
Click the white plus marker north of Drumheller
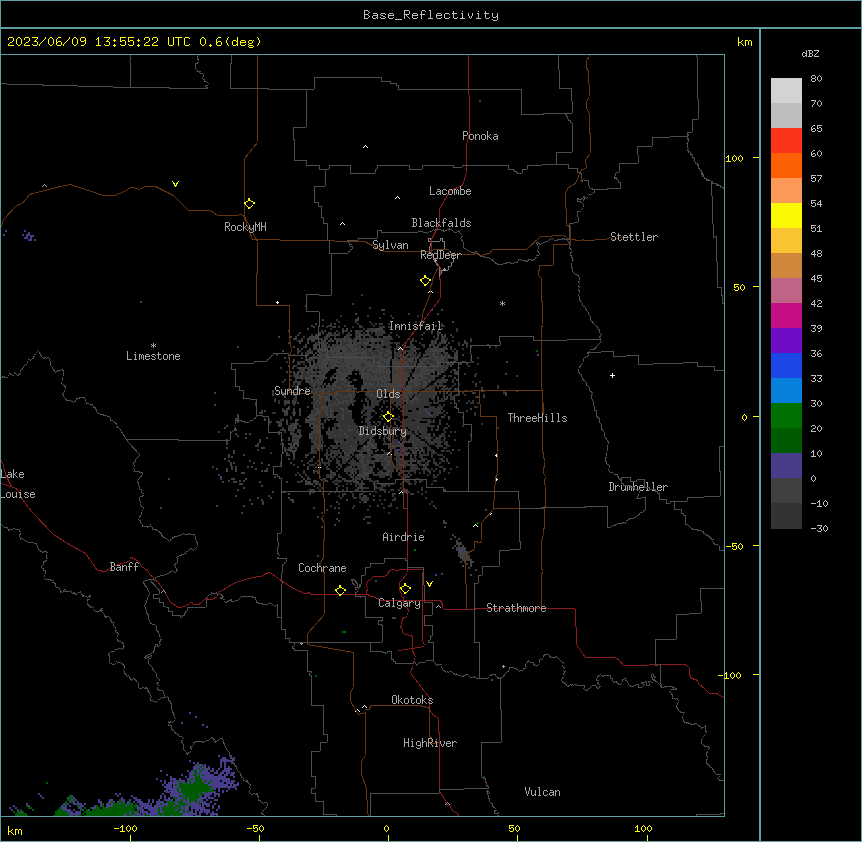coord(612,375)
